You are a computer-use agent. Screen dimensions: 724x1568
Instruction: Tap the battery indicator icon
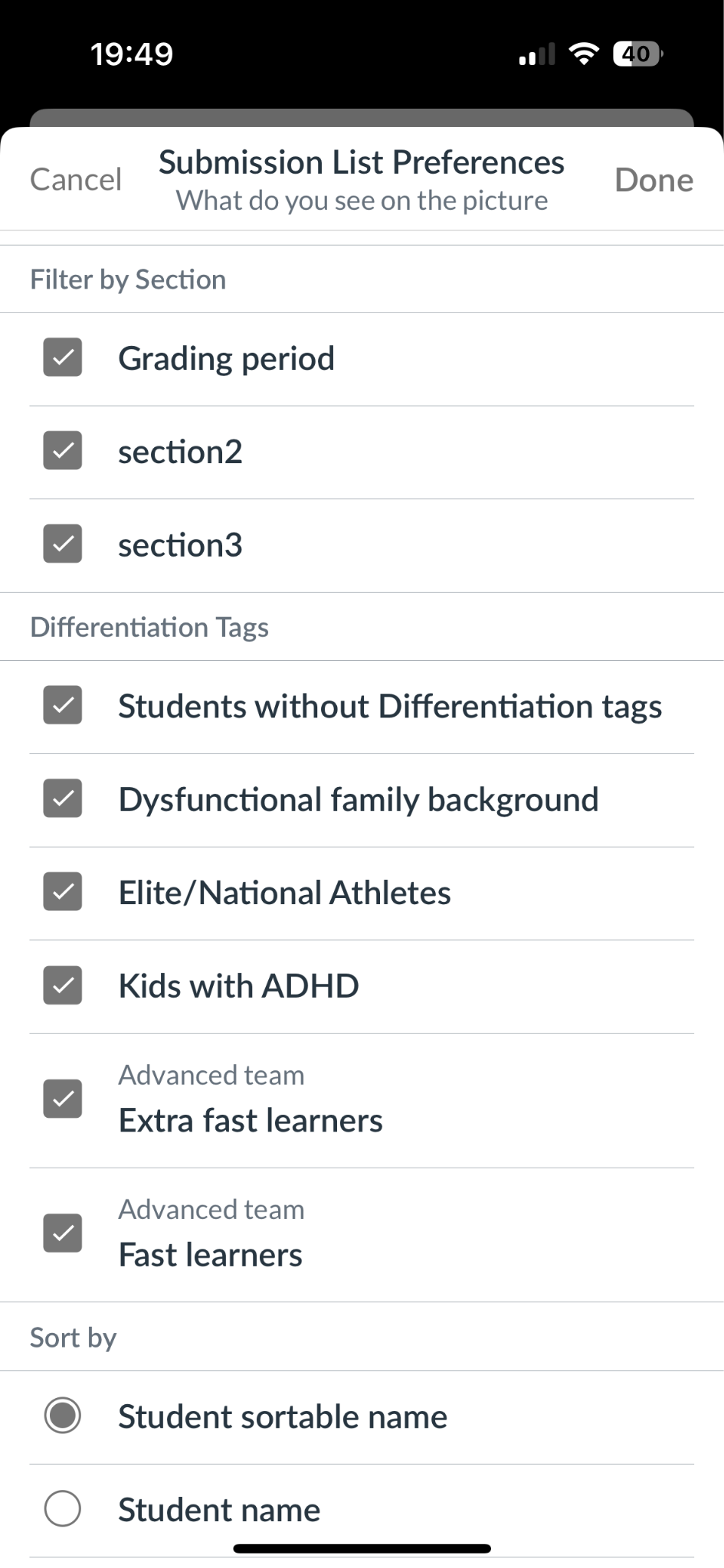click(637, 54)
